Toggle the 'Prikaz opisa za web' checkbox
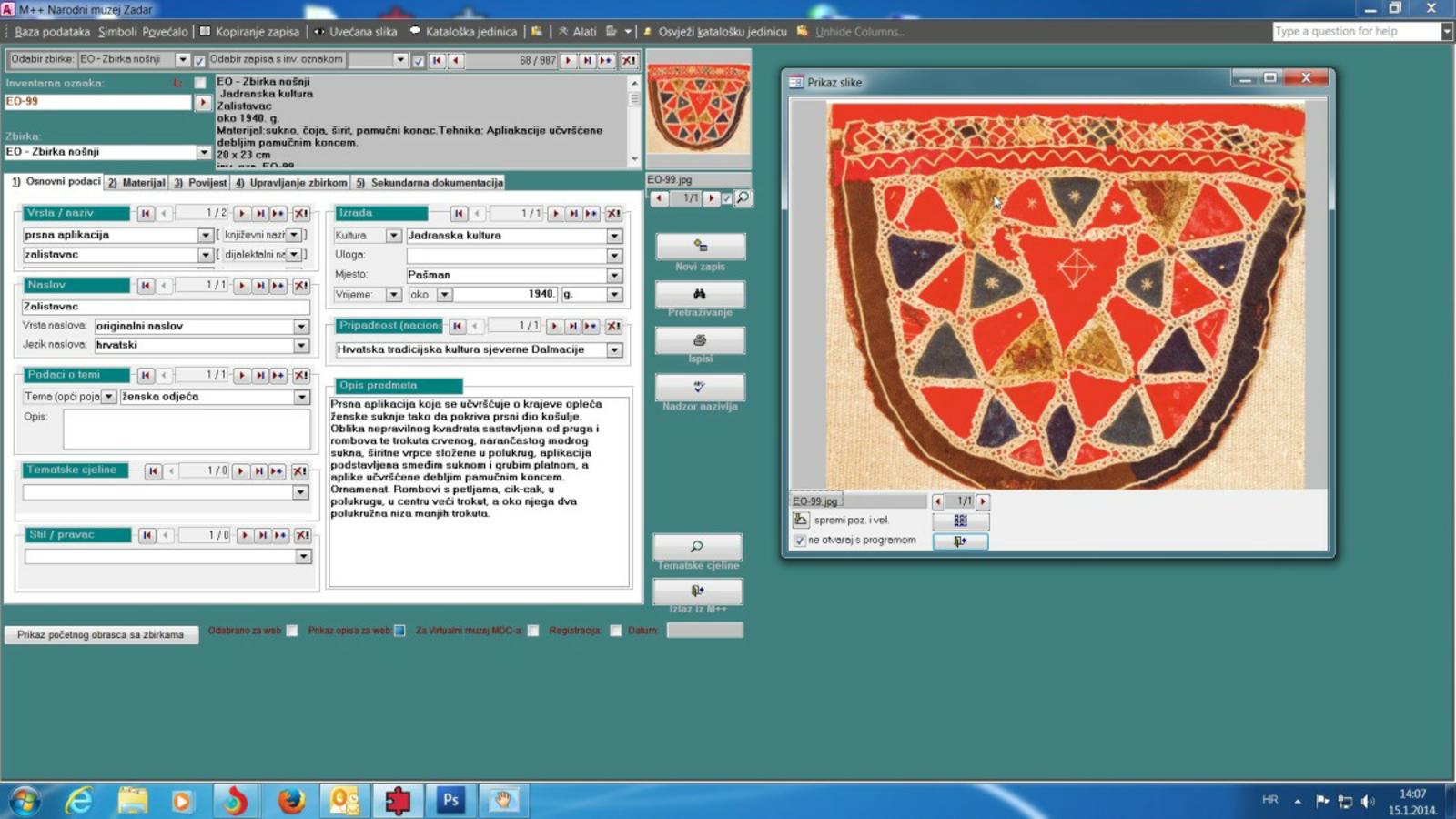 (x=399, y=631)
